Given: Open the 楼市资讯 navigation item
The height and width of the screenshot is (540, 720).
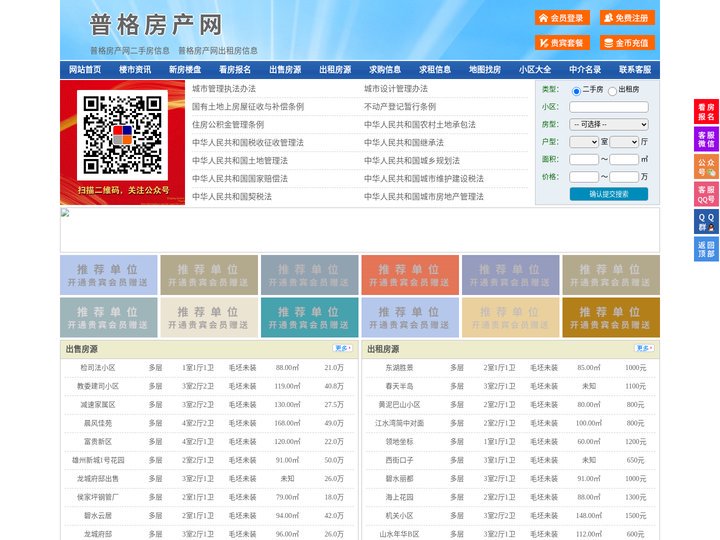Looking at the screenshot, I should pos(135,70).
